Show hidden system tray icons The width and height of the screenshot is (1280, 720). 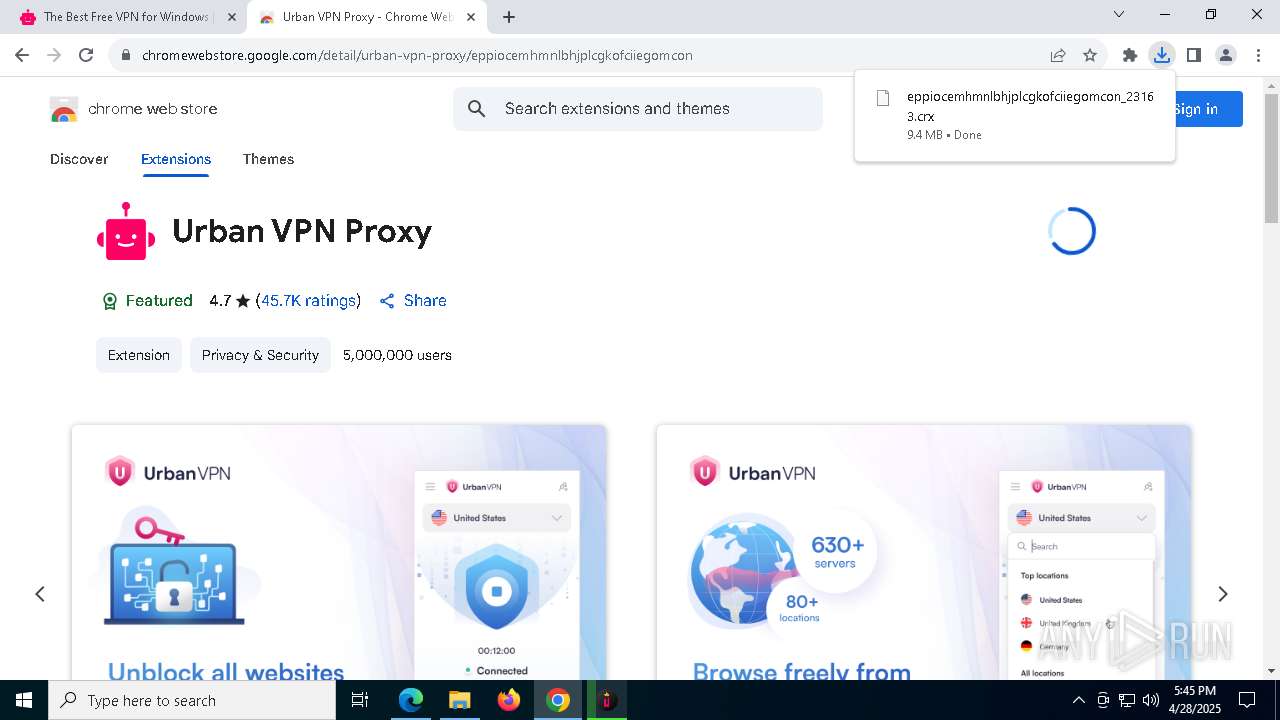[1078, 700]
